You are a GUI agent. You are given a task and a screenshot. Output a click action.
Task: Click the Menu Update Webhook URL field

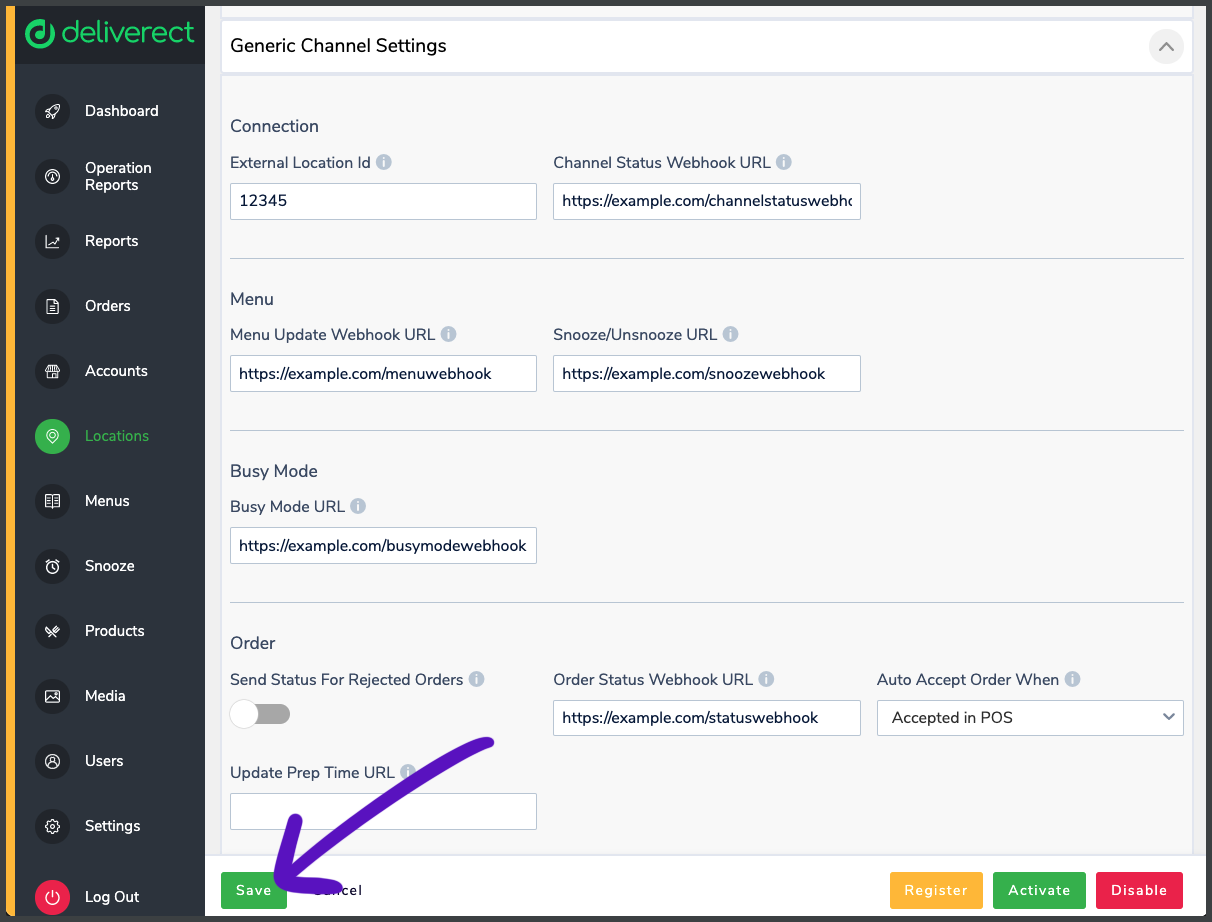383,373
